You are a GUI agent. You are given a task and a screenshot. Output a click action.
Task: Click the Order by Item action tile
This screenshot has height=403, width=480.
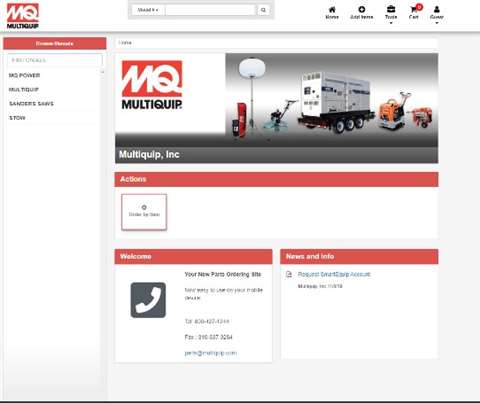(x=144, y=212)
